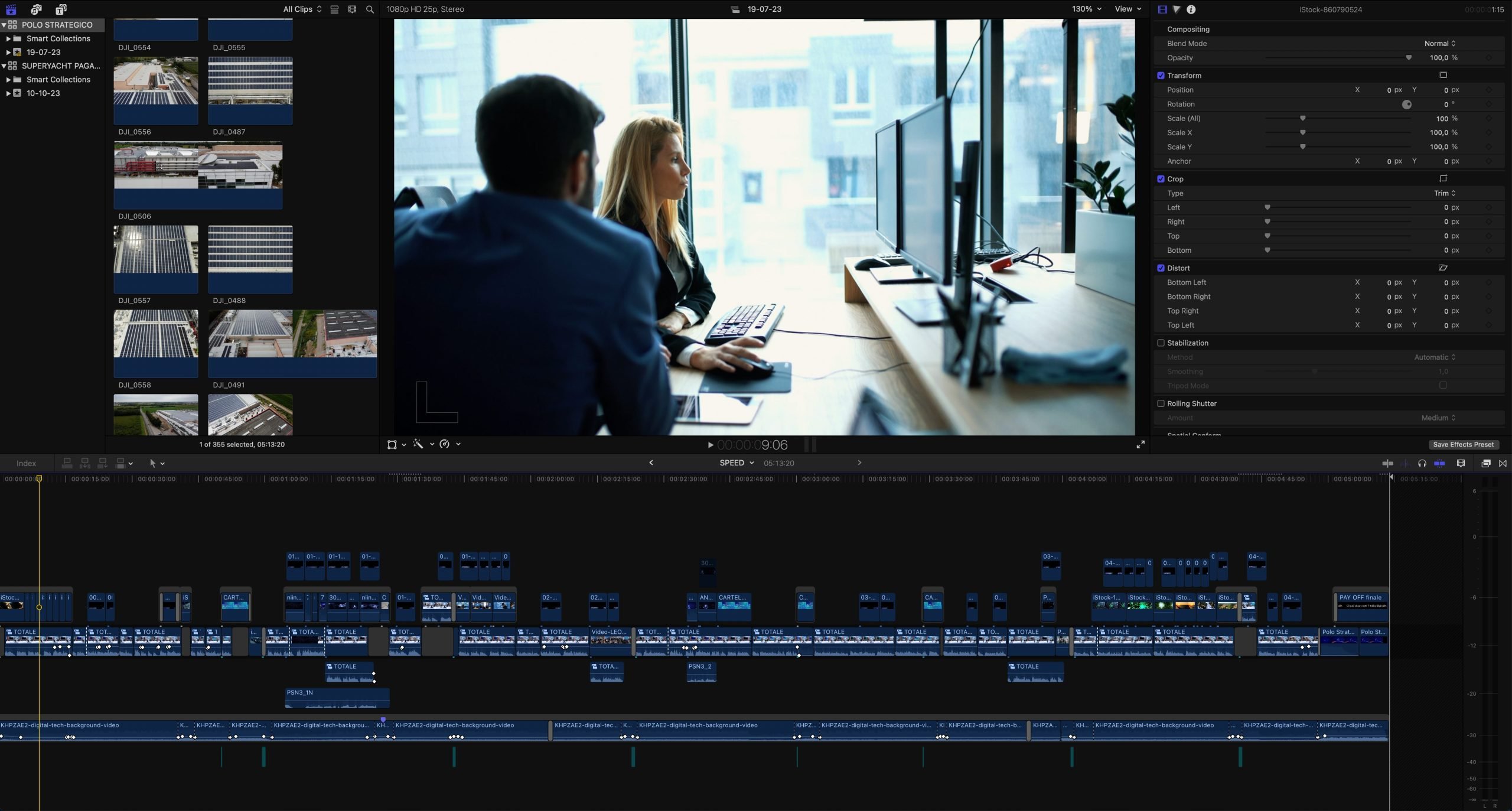Enable Rolling Shutter checkbox

point(1161,403)
